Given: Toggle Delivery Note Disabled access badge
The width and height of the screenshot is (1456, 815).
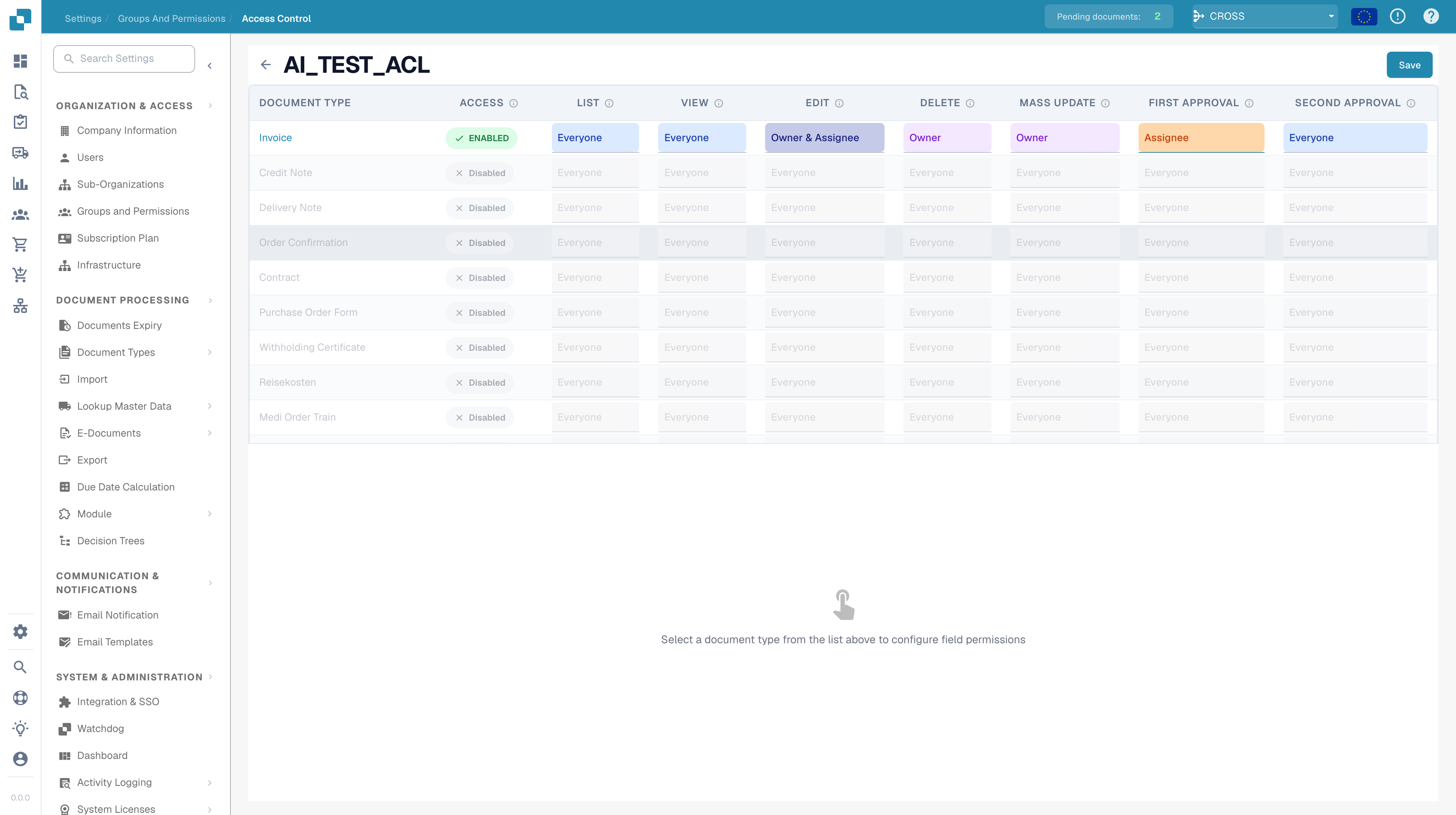Looking at the screenshot, I should coord(480,208).
